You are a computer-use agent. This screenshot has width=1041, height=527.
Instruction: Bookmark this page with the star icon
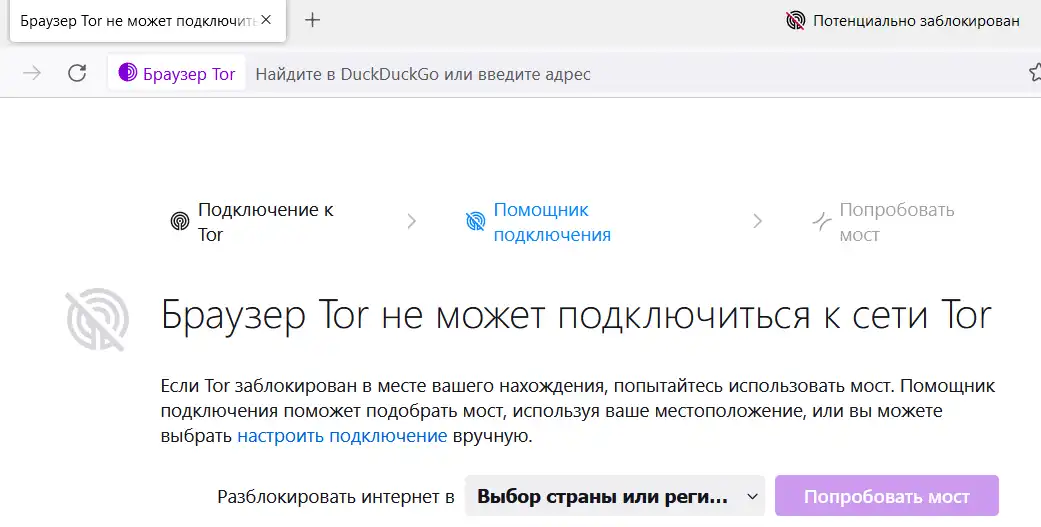tap(1034, 73)
